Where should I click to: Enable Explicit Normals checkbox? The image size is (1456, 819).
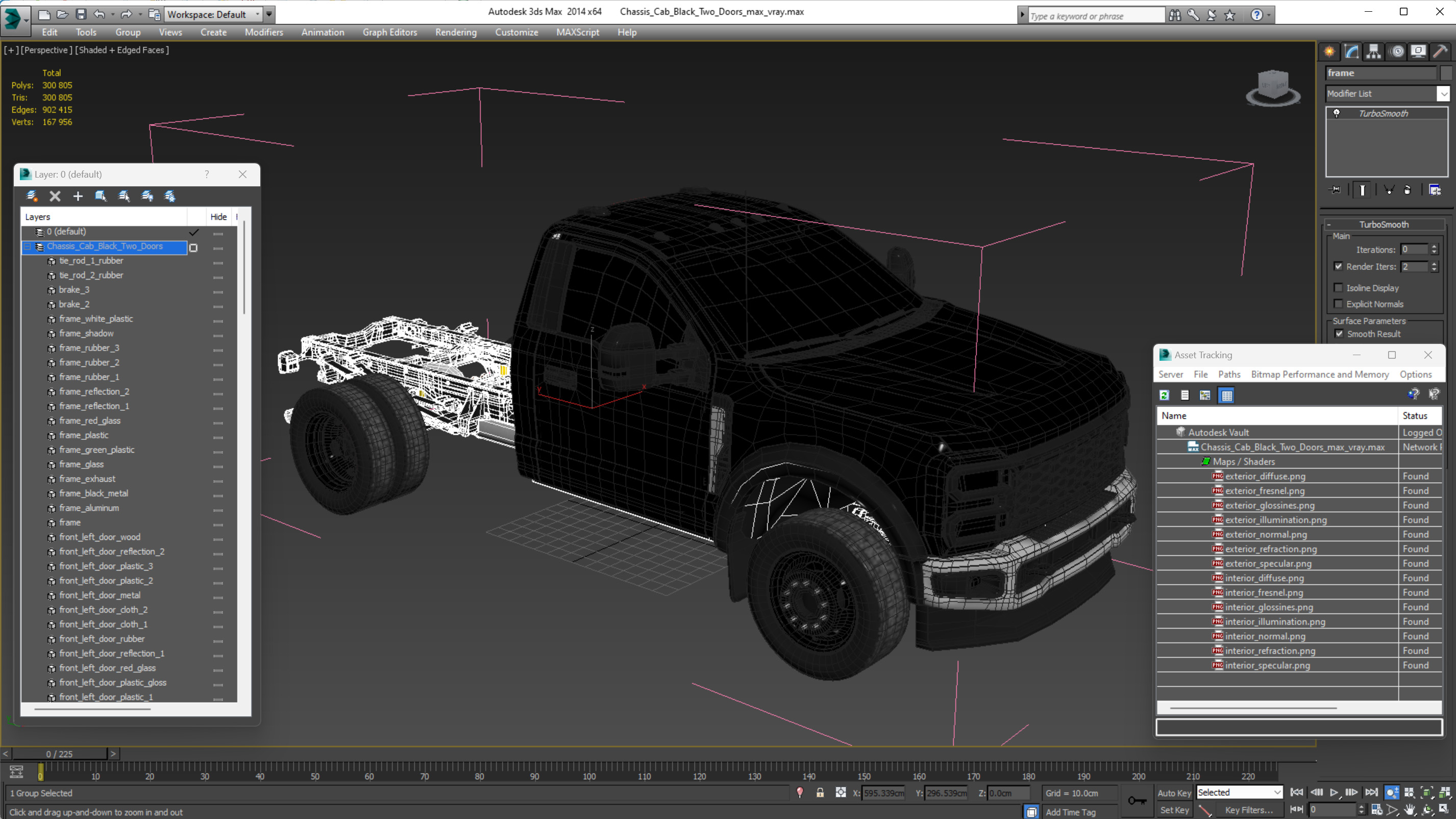1339,304
